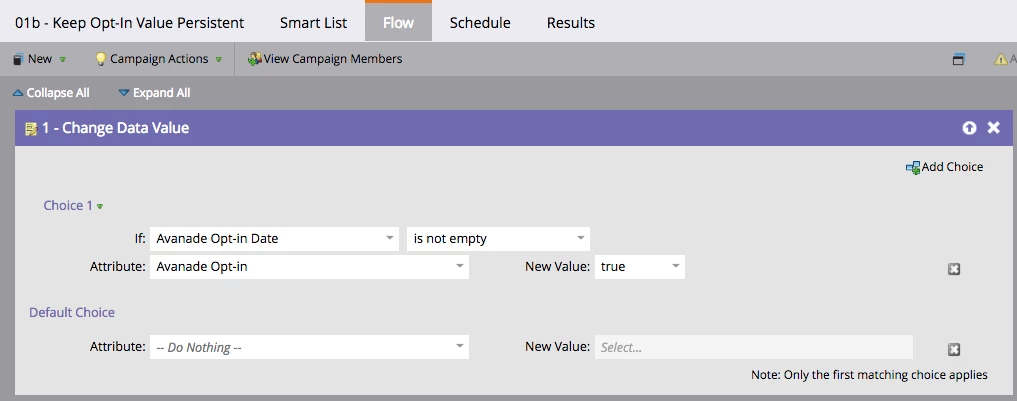Remove Choice 1 with its X icon
Image resolution: width=1017 pixels, height=401 pixels.
[954, 269]
